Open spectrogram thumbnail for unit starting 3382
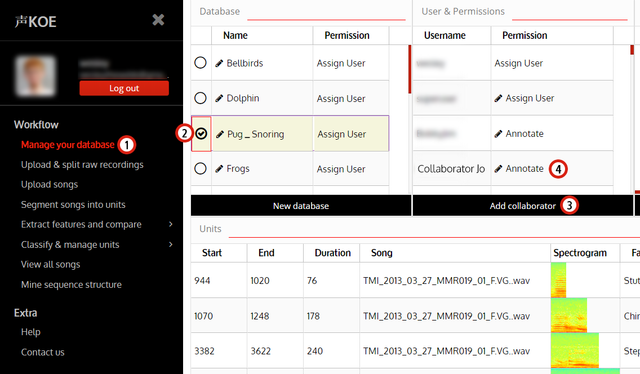Viewport: 640px width, 374px height. [575, 350]
